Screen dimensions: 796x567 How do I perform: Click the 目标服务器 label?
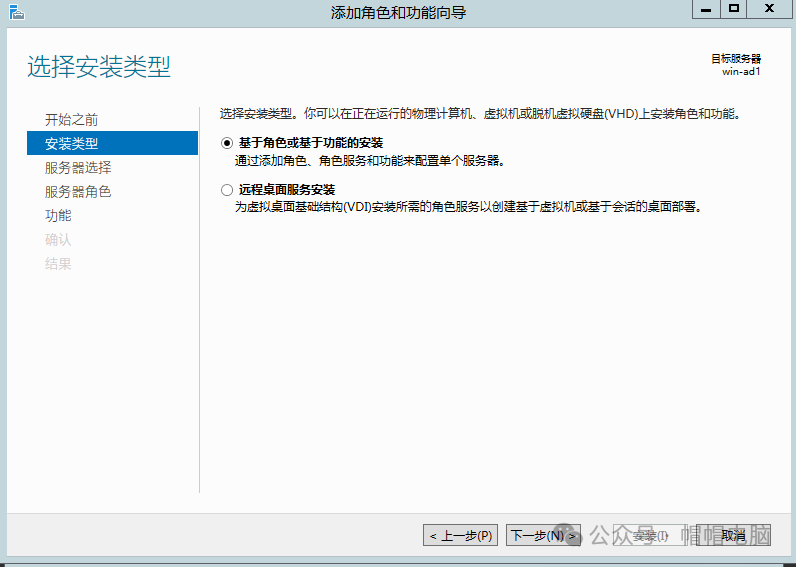736,59
